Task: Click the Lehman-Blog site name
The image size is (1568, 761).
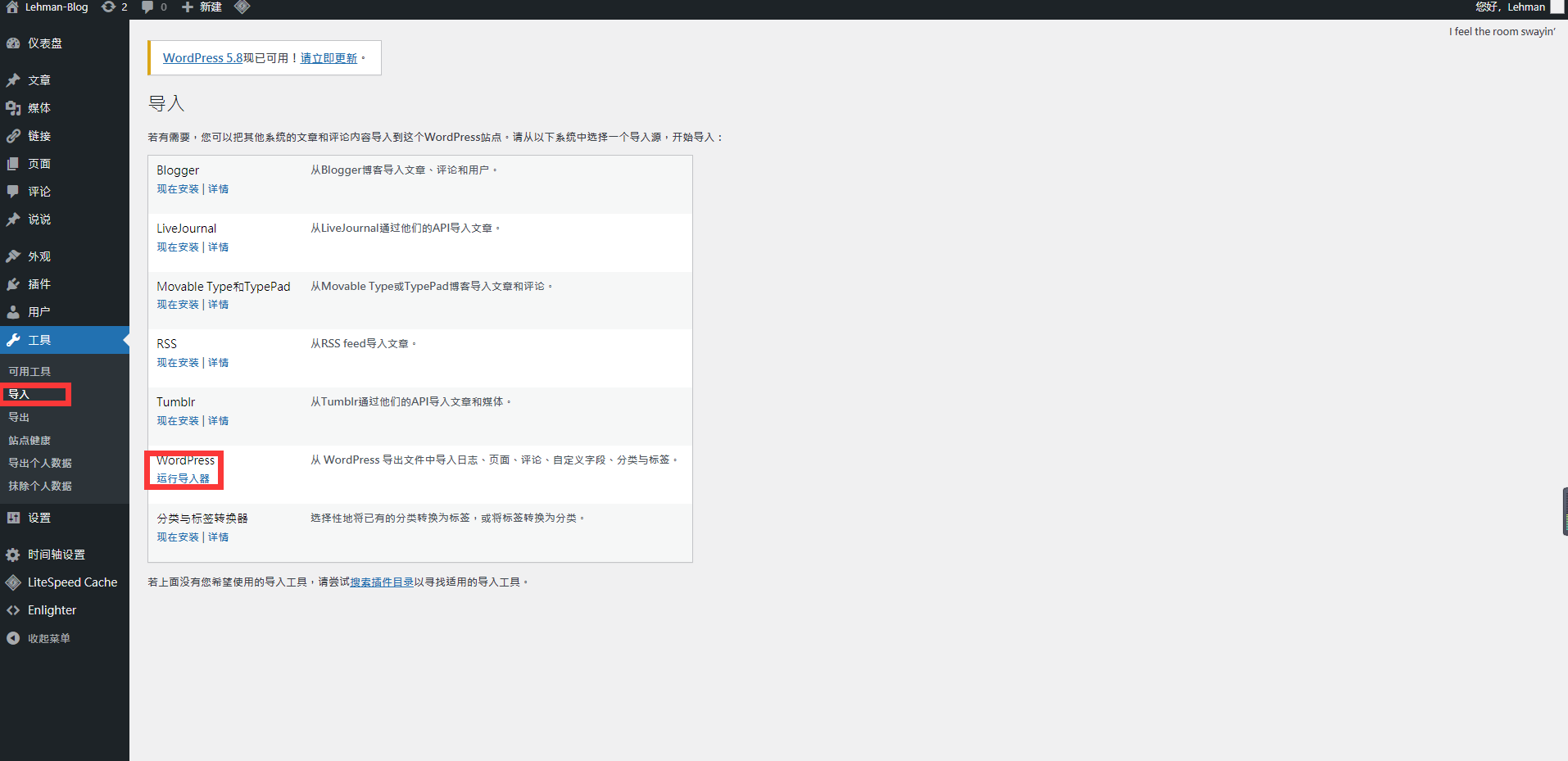Action: pyautogui.click(x=57, y=7)
